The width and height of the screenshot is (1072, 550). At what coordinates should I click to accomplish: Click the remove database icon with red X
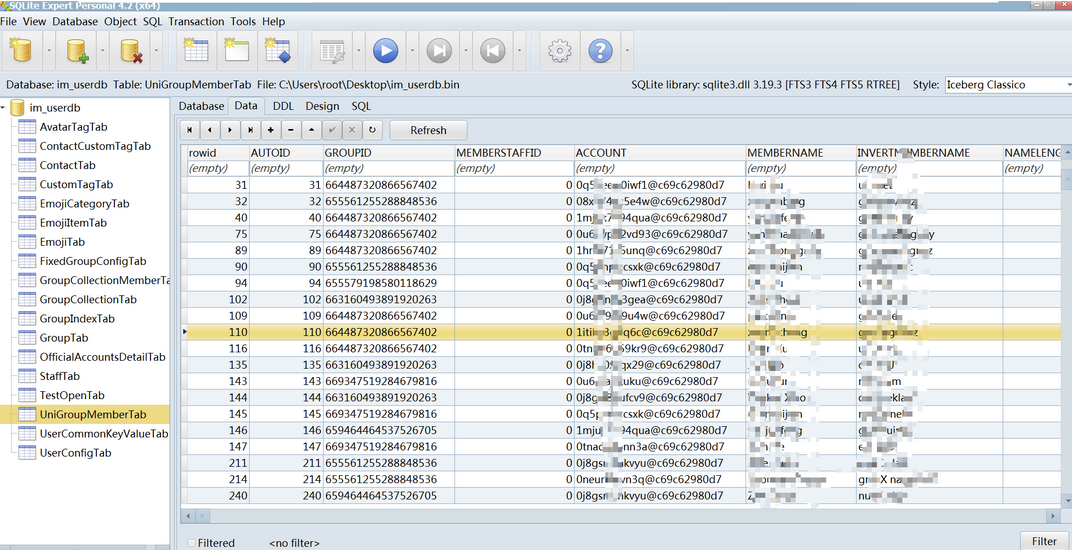point(131,51)
